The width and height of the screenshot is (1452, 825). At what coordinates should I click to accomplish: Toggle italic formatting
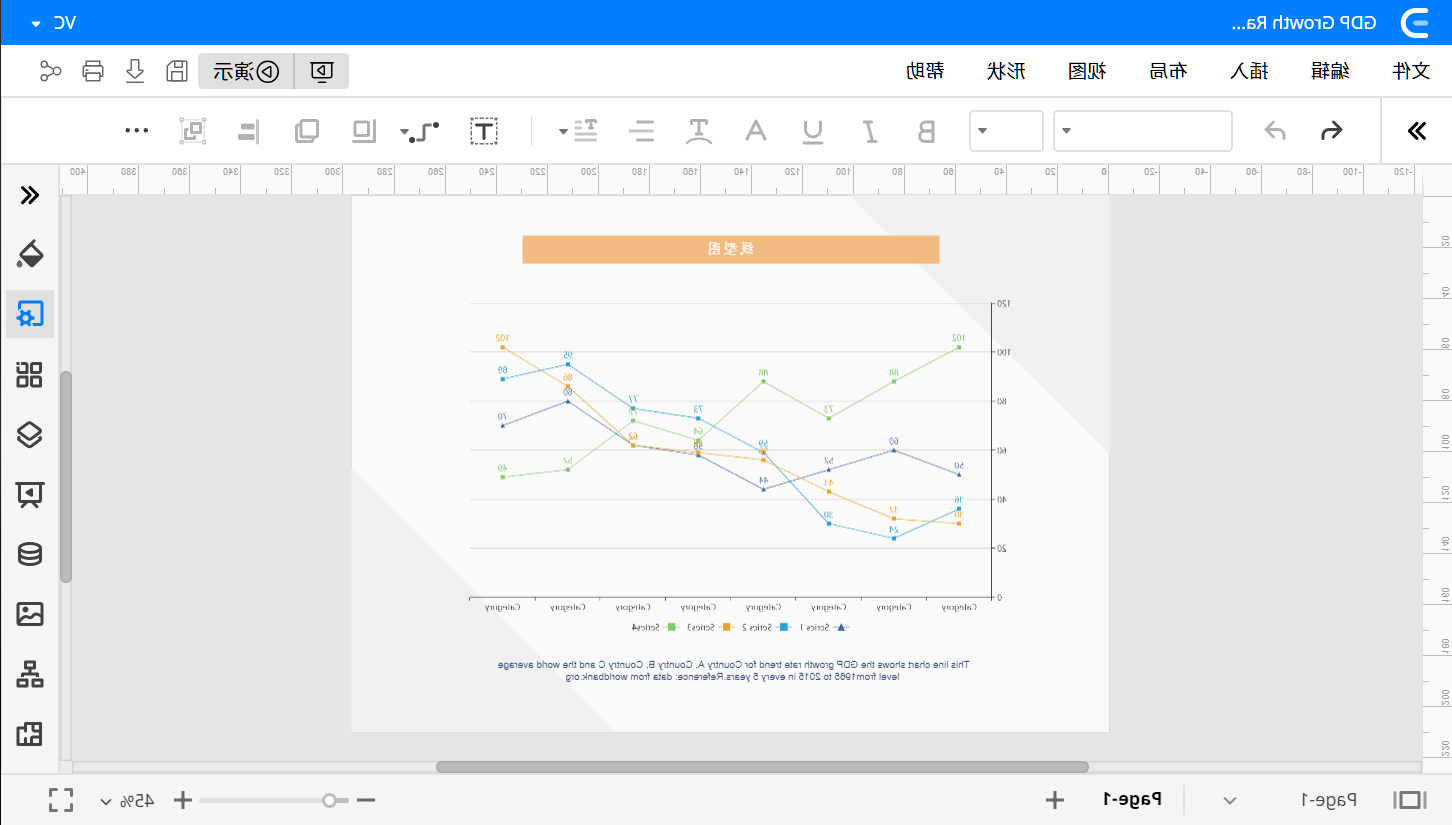(x=870, y=131)
